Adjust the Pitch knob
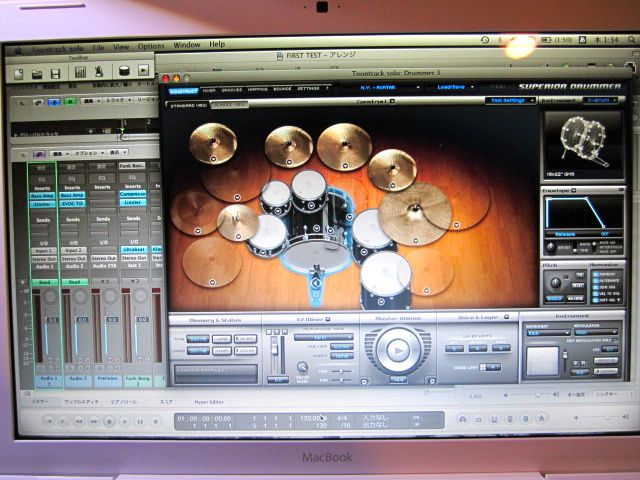The width and height of the screenshot is (640, 480). [555, 282]
